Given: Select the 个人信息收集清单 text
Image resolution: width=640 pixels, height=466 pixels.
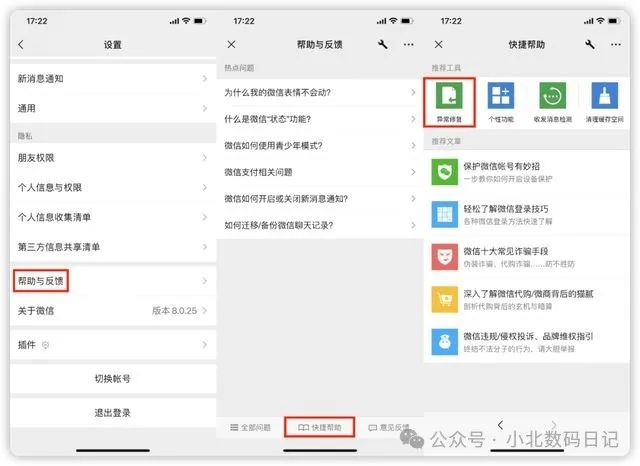Looking at the screenshot, I should click(x=54, y=217).
